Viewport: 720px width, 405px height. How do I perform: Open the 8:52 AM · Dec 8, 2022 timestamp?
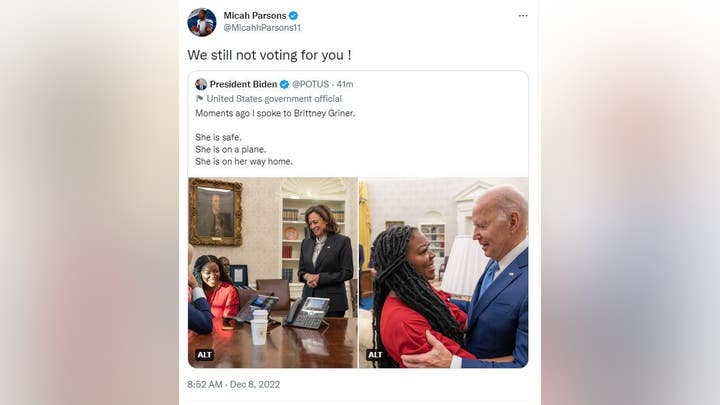pyautogui.click(x=233, y=385)
